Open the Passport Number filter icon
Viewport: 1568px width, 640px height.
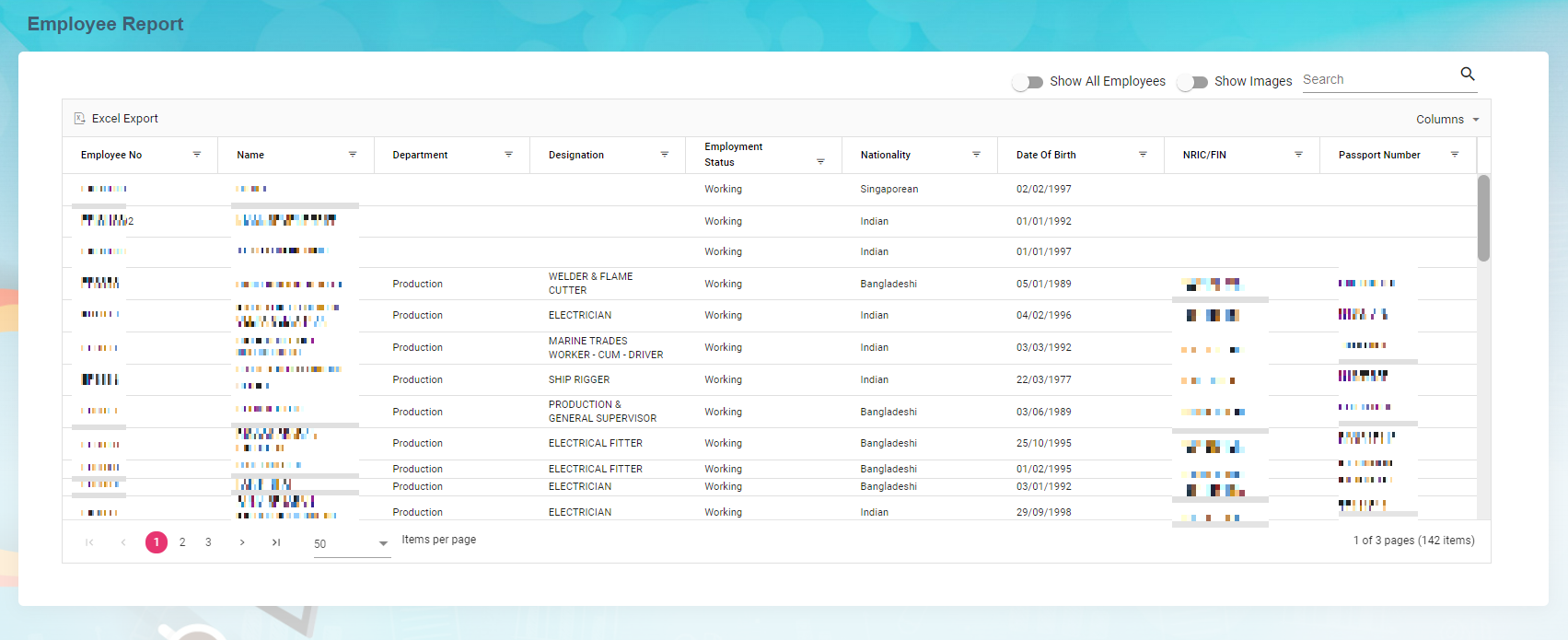click(1455, 155)
